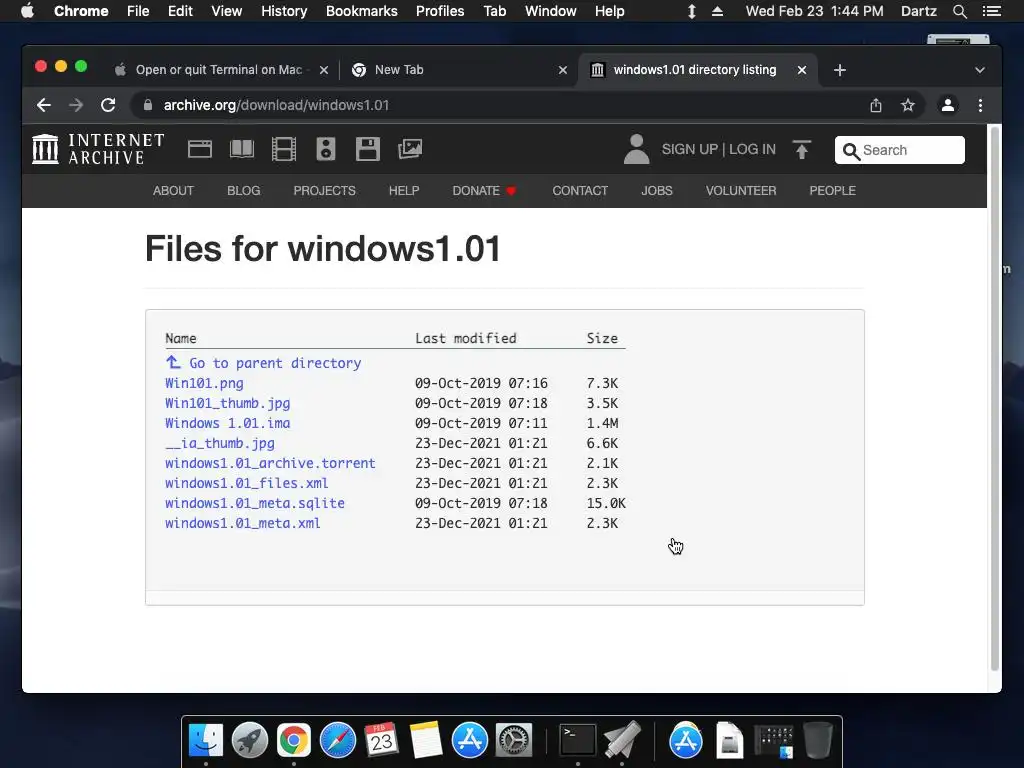Open windows1.01_archive.torrent link
The height and width of the screenshot is (768, 1024).
(270, 463)
